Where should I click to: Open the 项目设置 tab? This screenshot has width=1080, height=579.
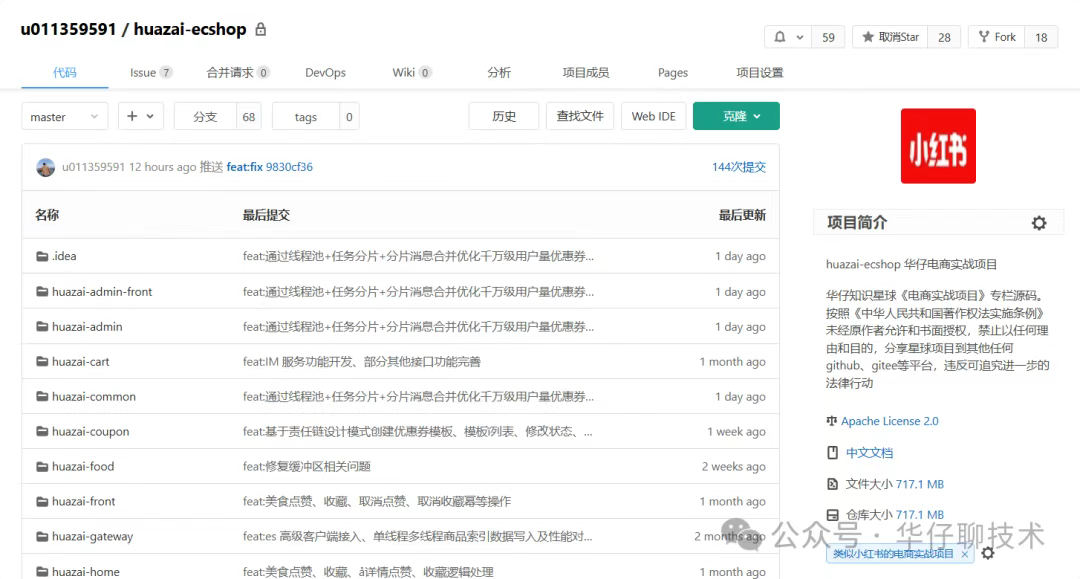[x=760, y=72]
